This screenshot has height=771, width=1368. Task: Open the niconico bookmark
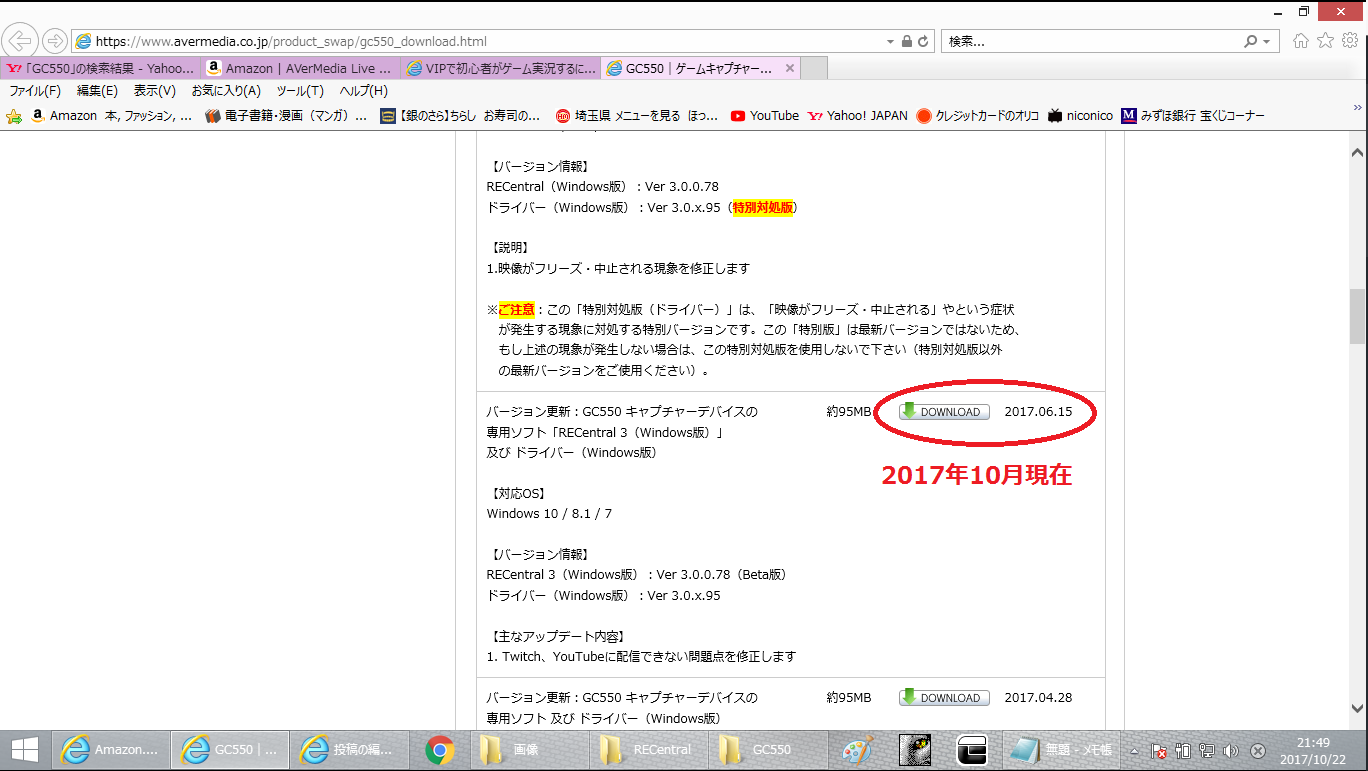click(1080, 116)
